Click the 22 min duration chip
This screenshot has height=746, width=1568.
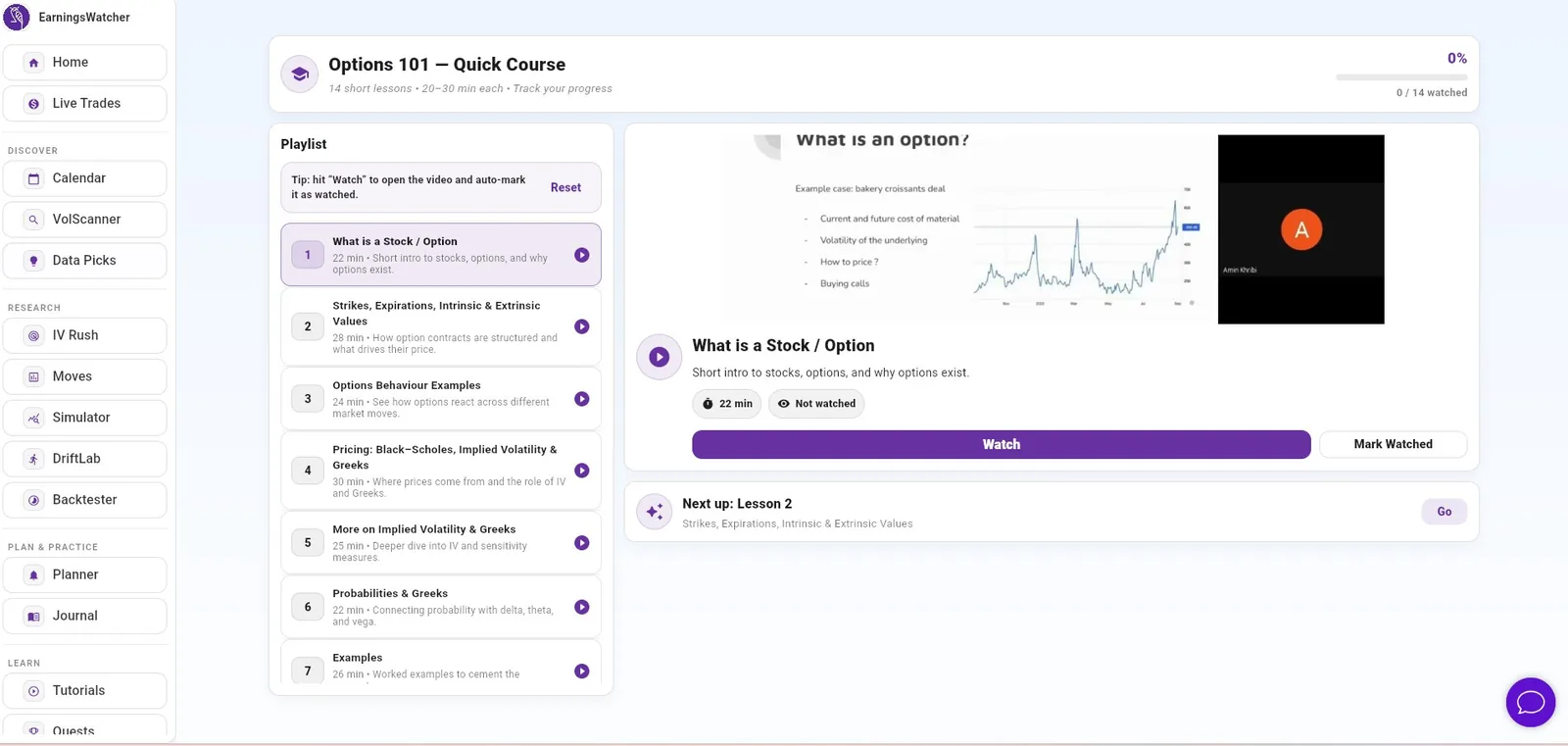click(727, 404)
